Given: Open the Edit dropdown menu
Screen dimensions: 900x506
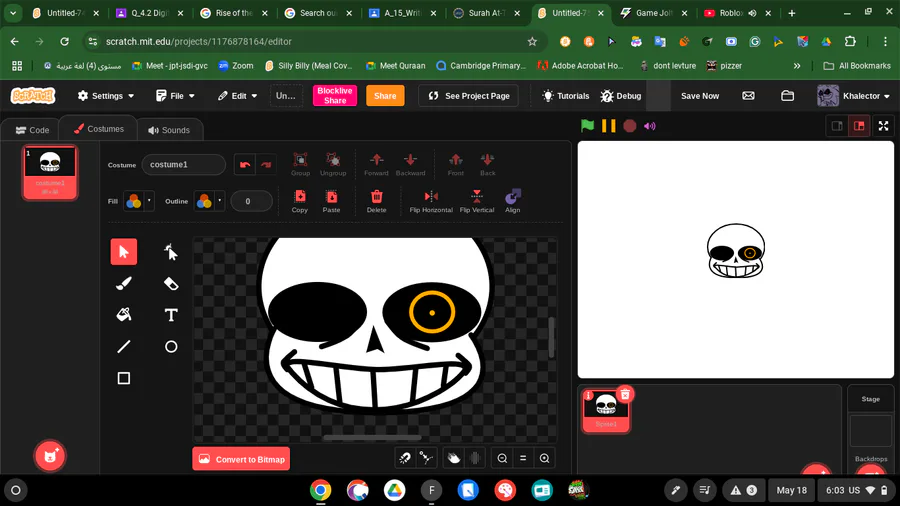Looking at the screenshot, I should [x=238, y=96].
